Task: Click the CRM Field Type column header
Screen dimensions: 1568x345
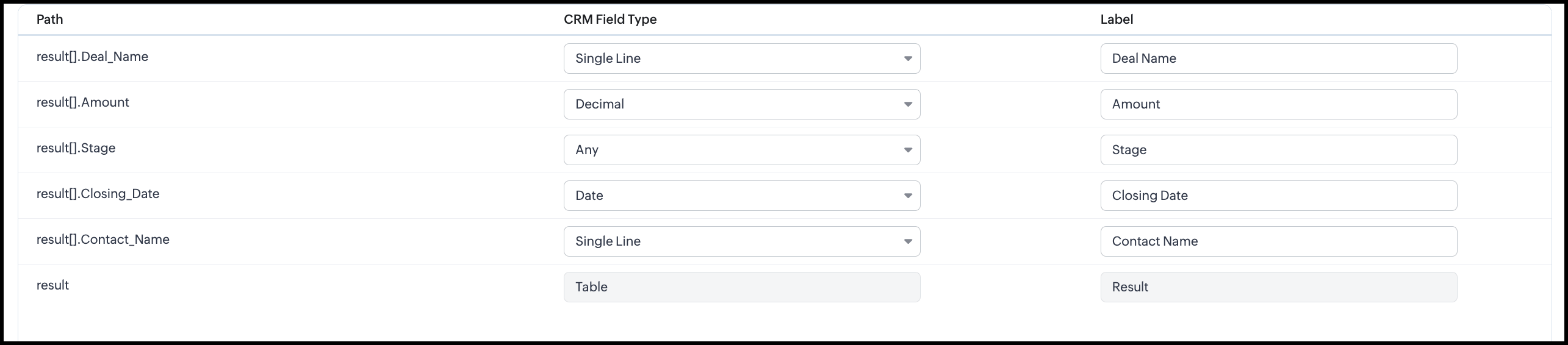Action: pyautogui.click(x=610, y=20)
